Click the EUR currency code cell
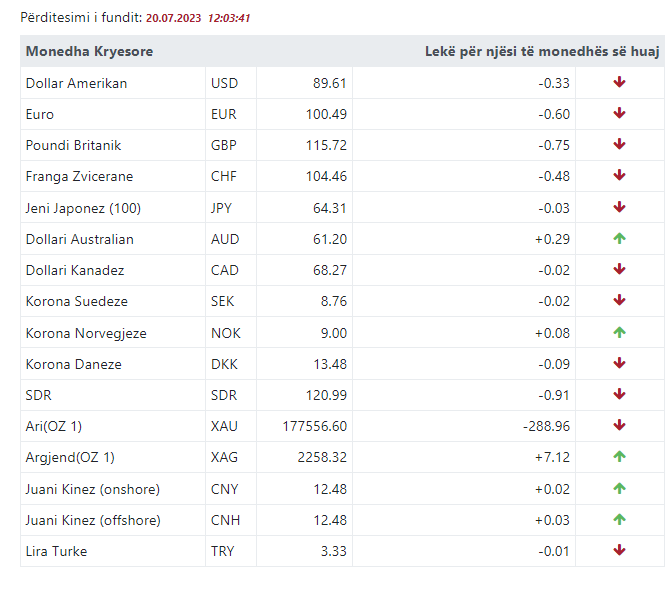The image size is (669, 595). (x=224, y=114)
